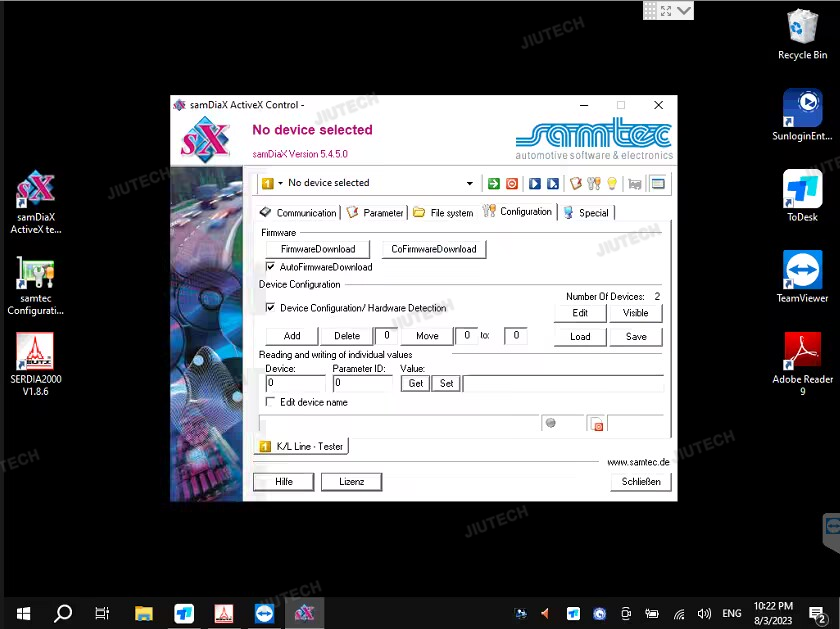Click the taskbar search magnifier
This screenshot has height=629, width=840.
(x=63, y=613)
